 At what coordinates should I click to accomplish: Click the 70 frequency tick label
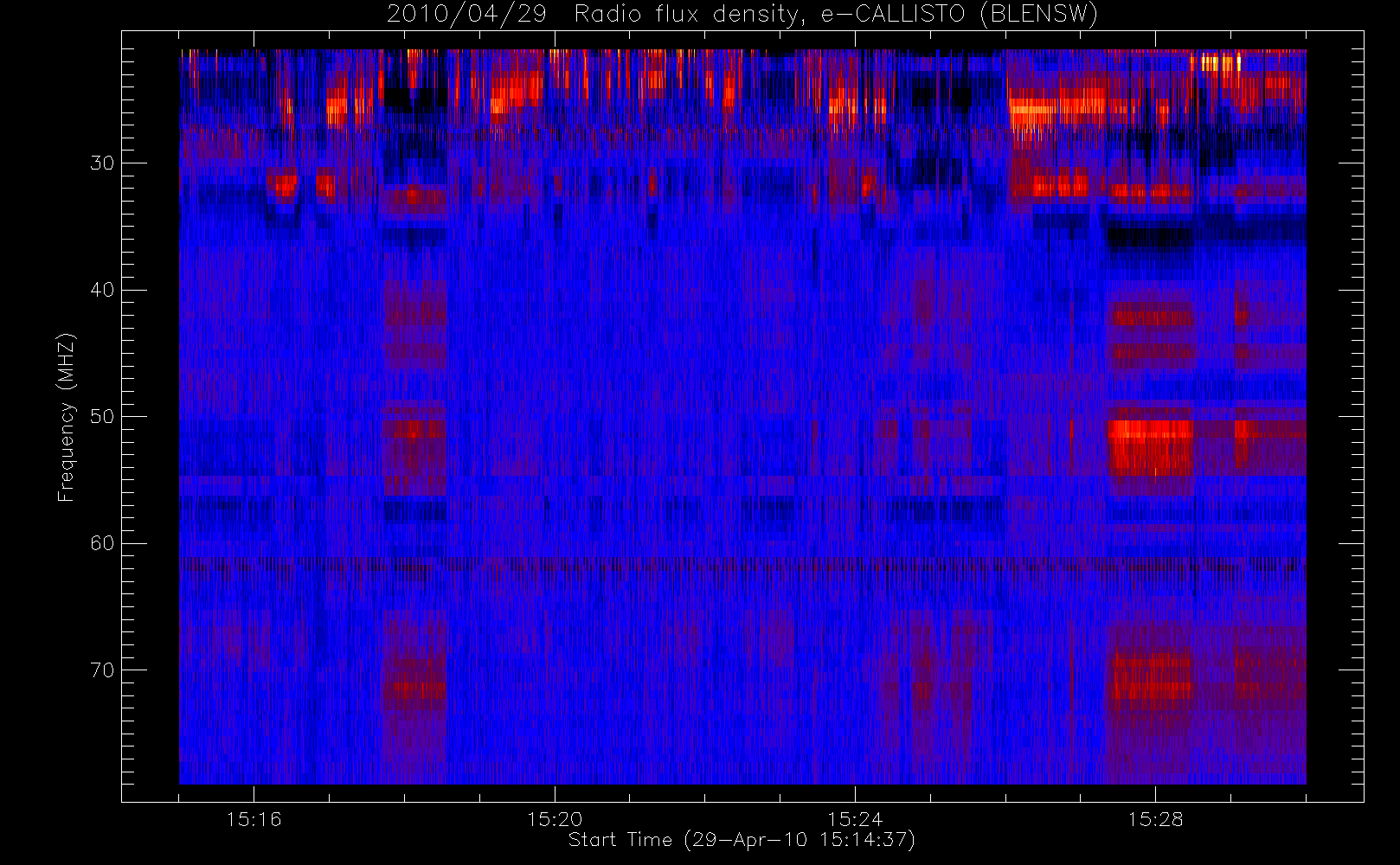point(102,670)
